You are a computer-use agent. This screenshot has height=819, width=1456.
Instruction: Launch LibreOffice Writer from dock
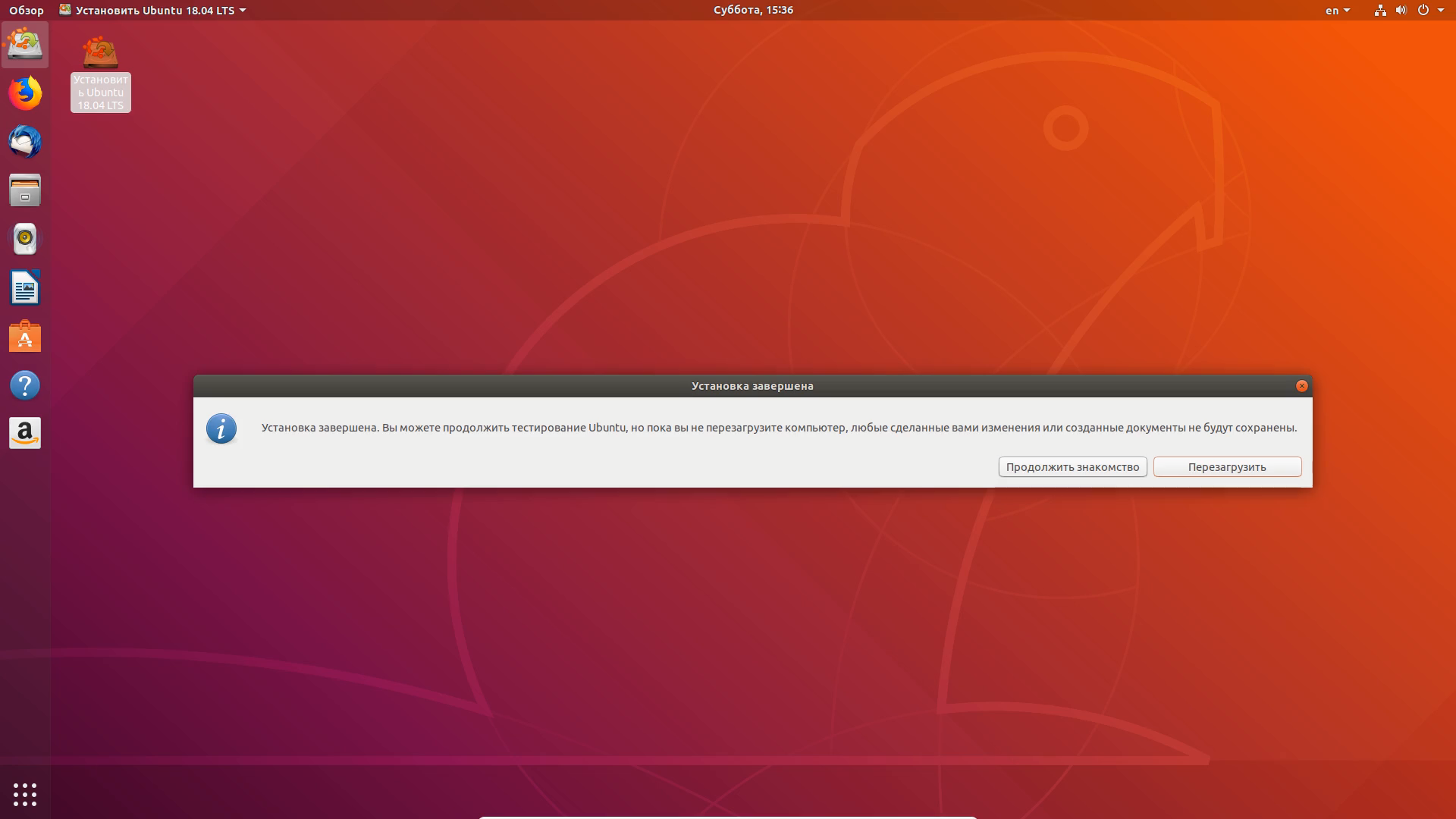[25, 287]
